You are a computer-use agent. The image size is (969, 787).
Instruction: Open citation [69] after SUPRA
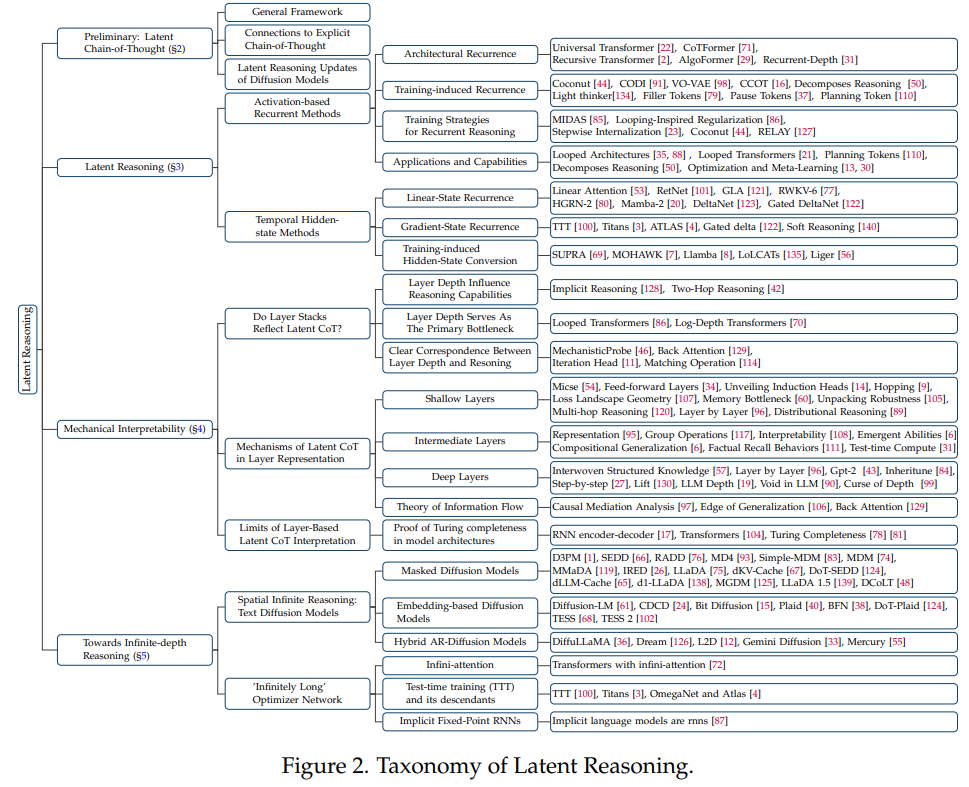click(597, 255)
